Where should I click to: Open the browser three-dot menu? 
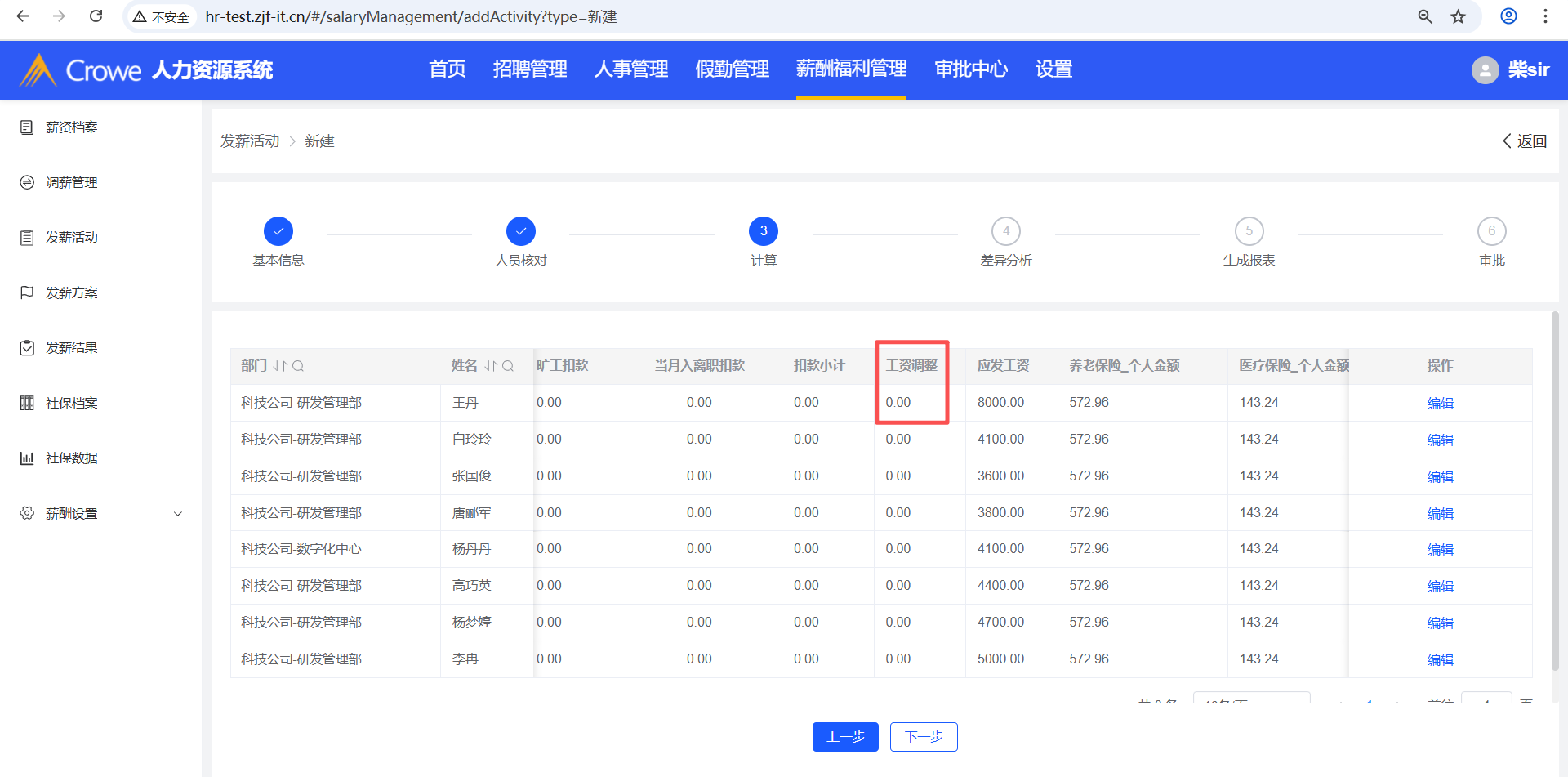click(x=1544, y=16)
